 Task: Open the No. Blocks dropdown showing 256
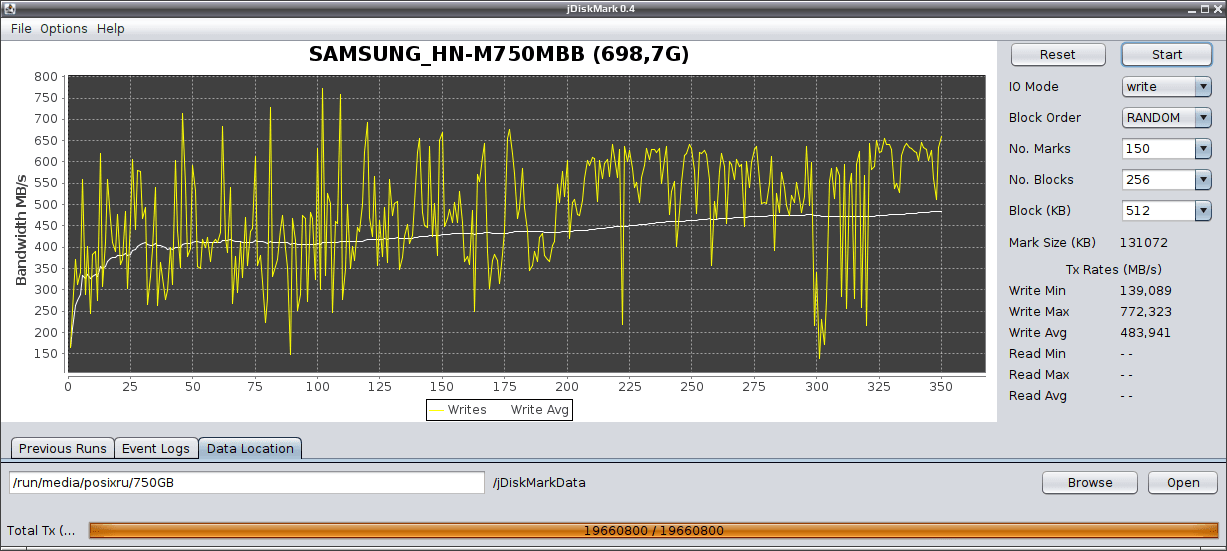1167,180
